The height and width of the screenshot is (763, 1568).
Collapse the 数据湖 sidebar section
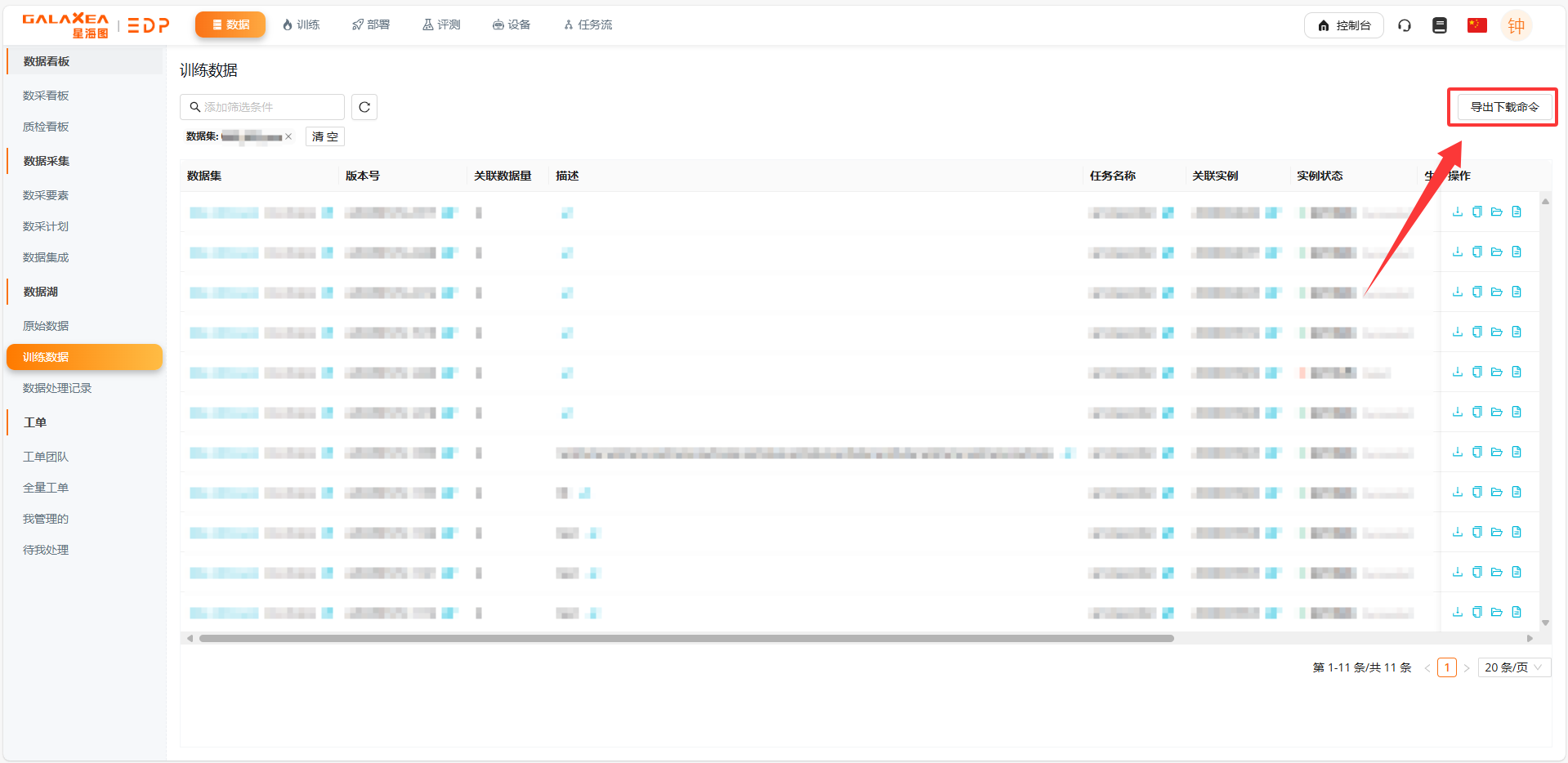pyautogui.click(x=41, y=292)
